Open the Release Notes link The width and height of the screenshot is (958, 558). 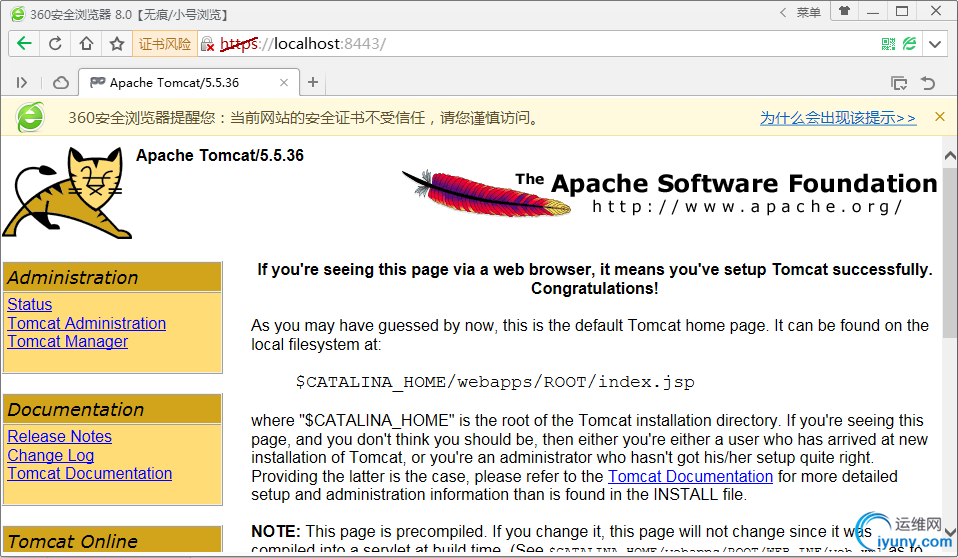pos(59,436)
